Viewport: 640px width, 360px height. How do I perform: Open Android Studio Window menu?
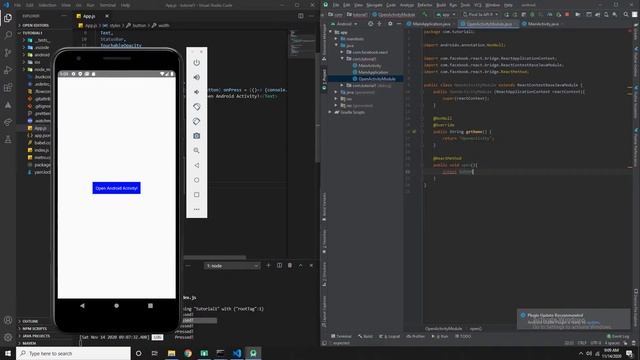pos(493,5)
